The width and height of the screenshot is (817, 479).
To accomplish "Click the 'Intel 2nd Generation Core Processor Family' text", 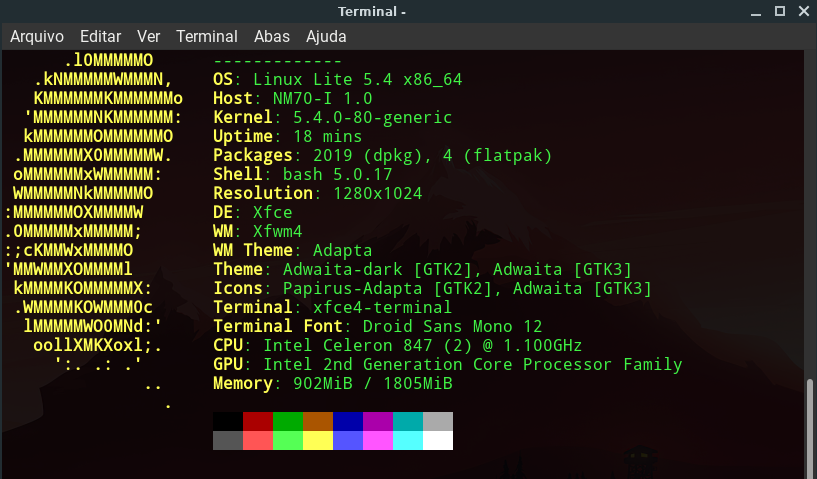I will [x=473, y=364].
